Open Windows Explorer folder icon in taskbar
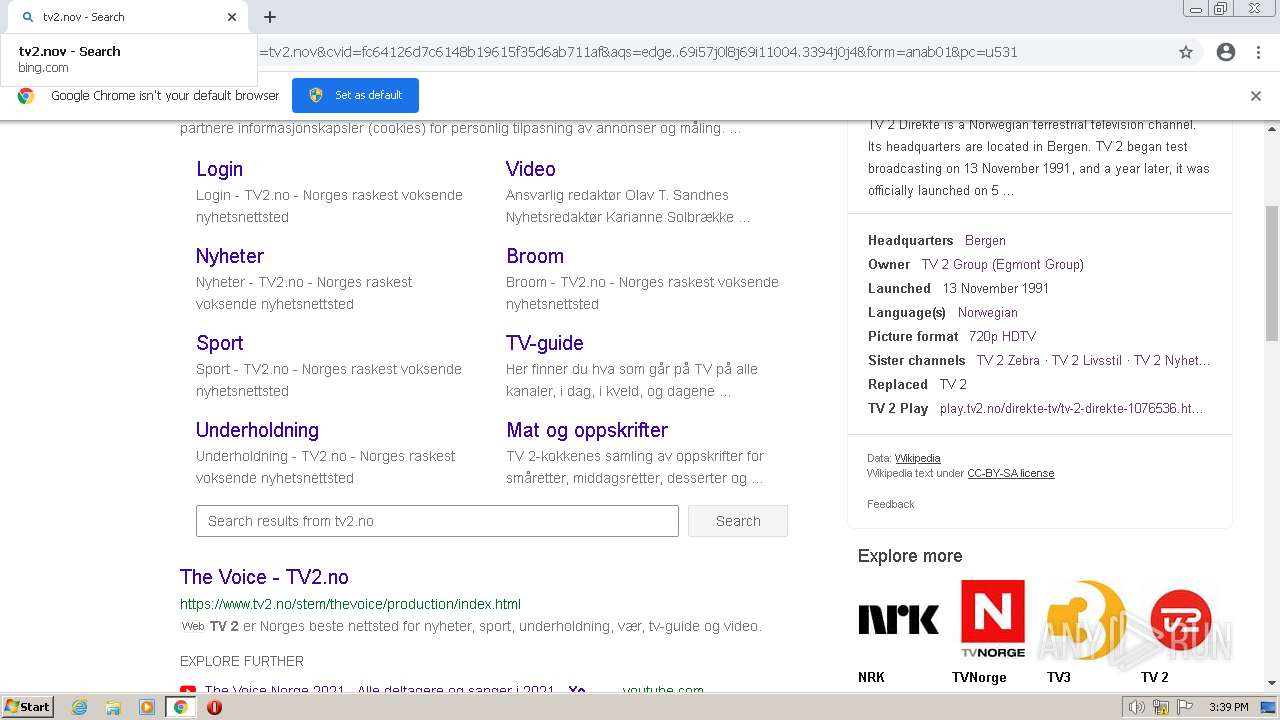Image resolution: width=1280 pixels, height=720 pixels. coord(113,707)
